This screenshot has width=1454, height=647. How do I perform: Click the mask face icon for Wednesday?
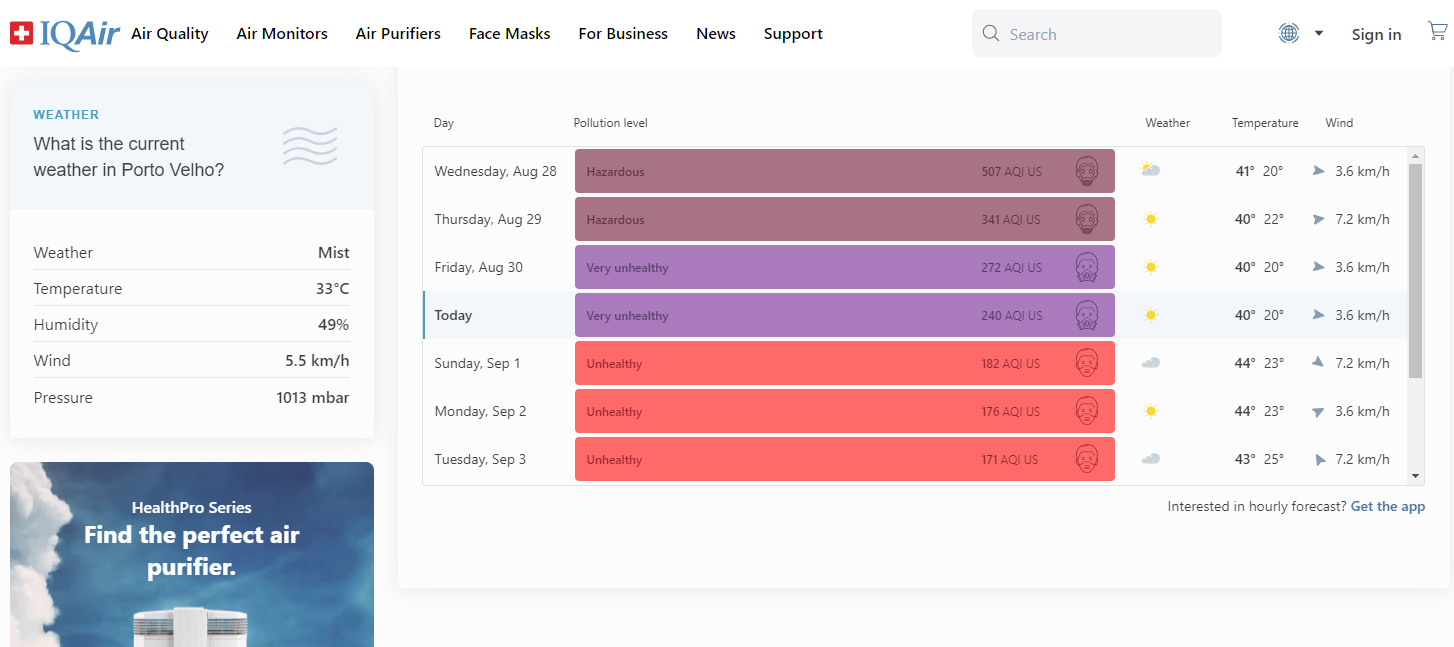click(x=1087, y=171)
